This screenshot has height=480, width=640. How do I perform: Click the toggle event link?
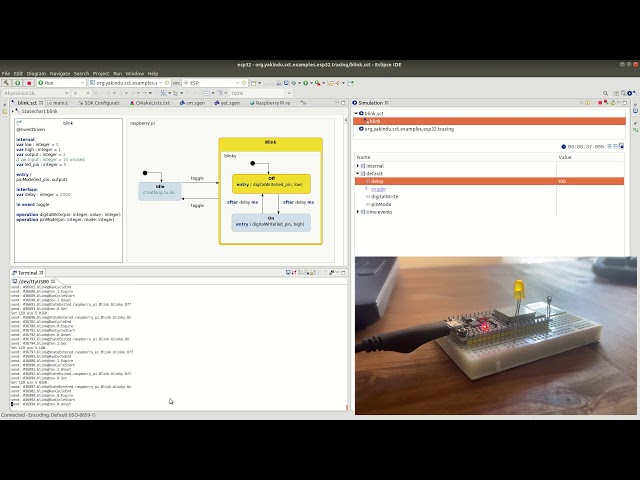coord(378,189)
